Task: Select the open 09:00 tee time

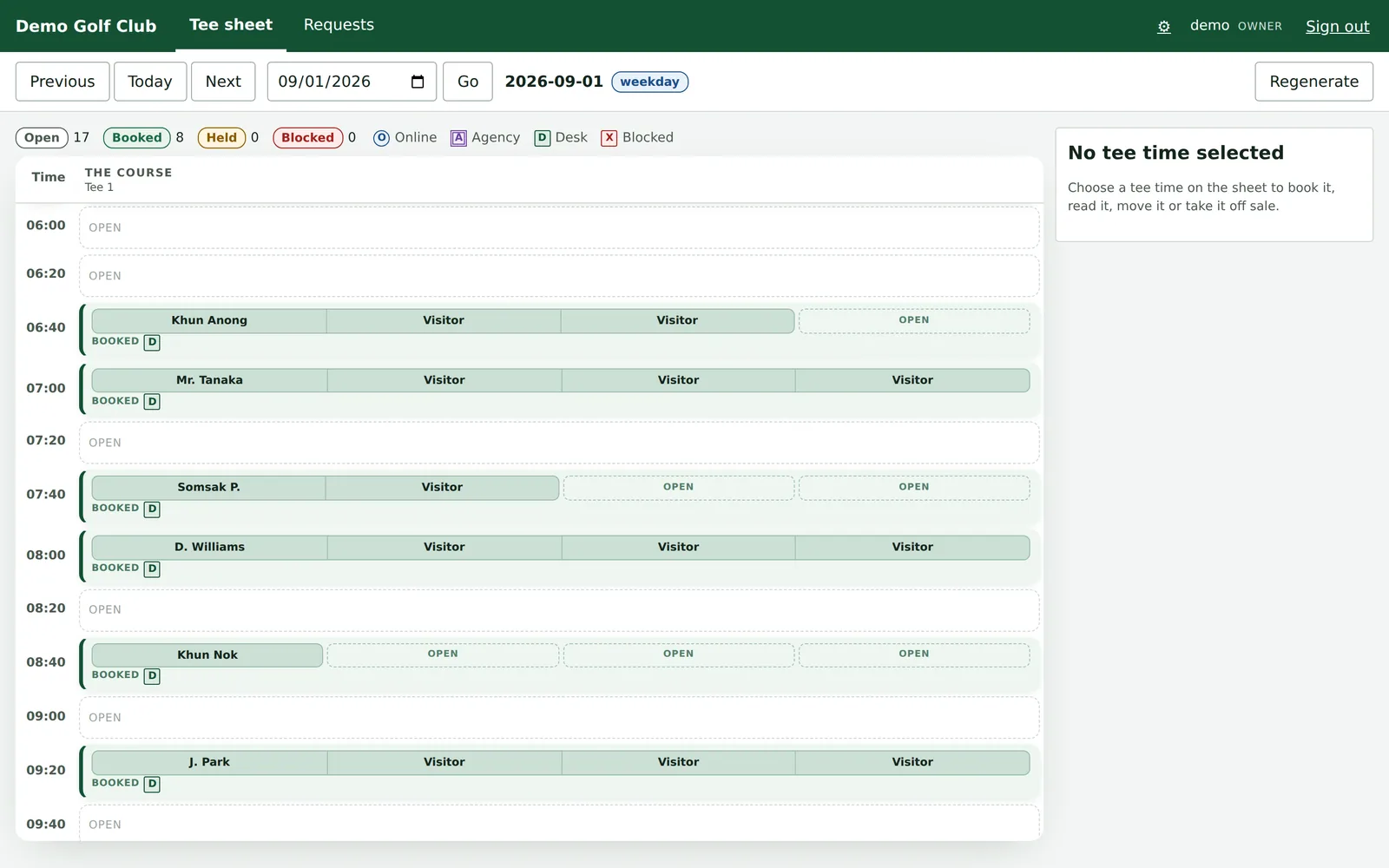Action: (x=559, y=718)
